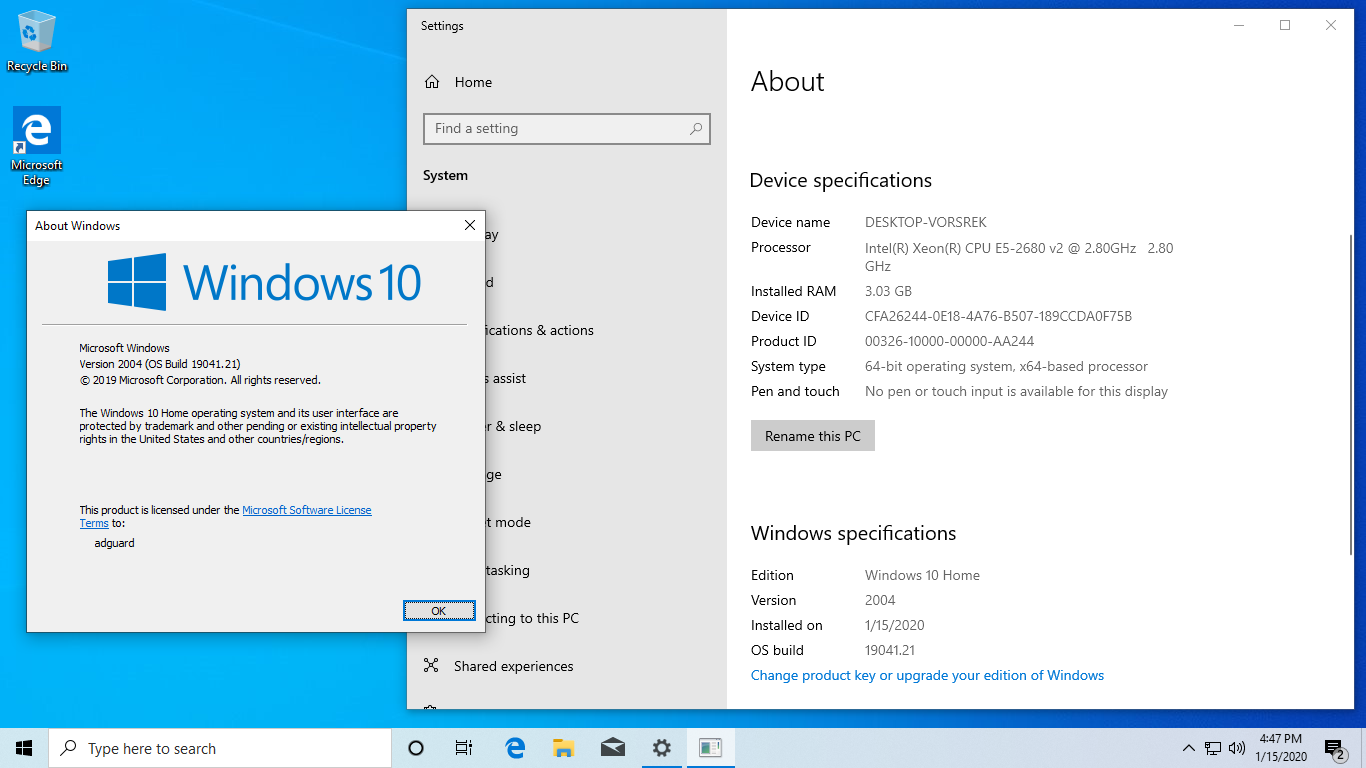Viewport: 1366px width, 768px height.
Task: Click the taskbar clock showing 4:47 PM
Action: coord(1280,748)
